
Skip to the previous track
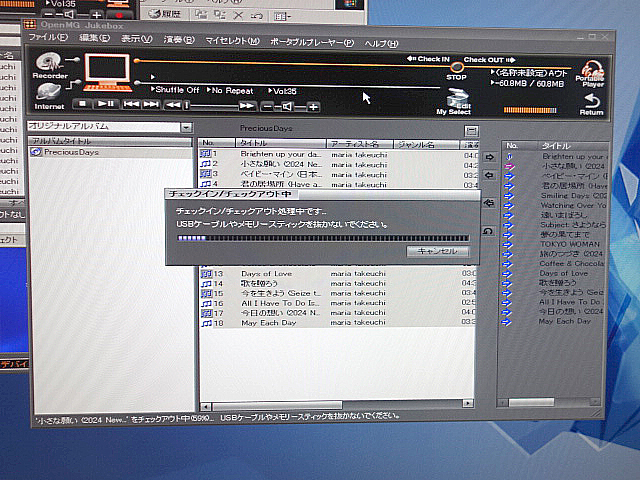131,104
